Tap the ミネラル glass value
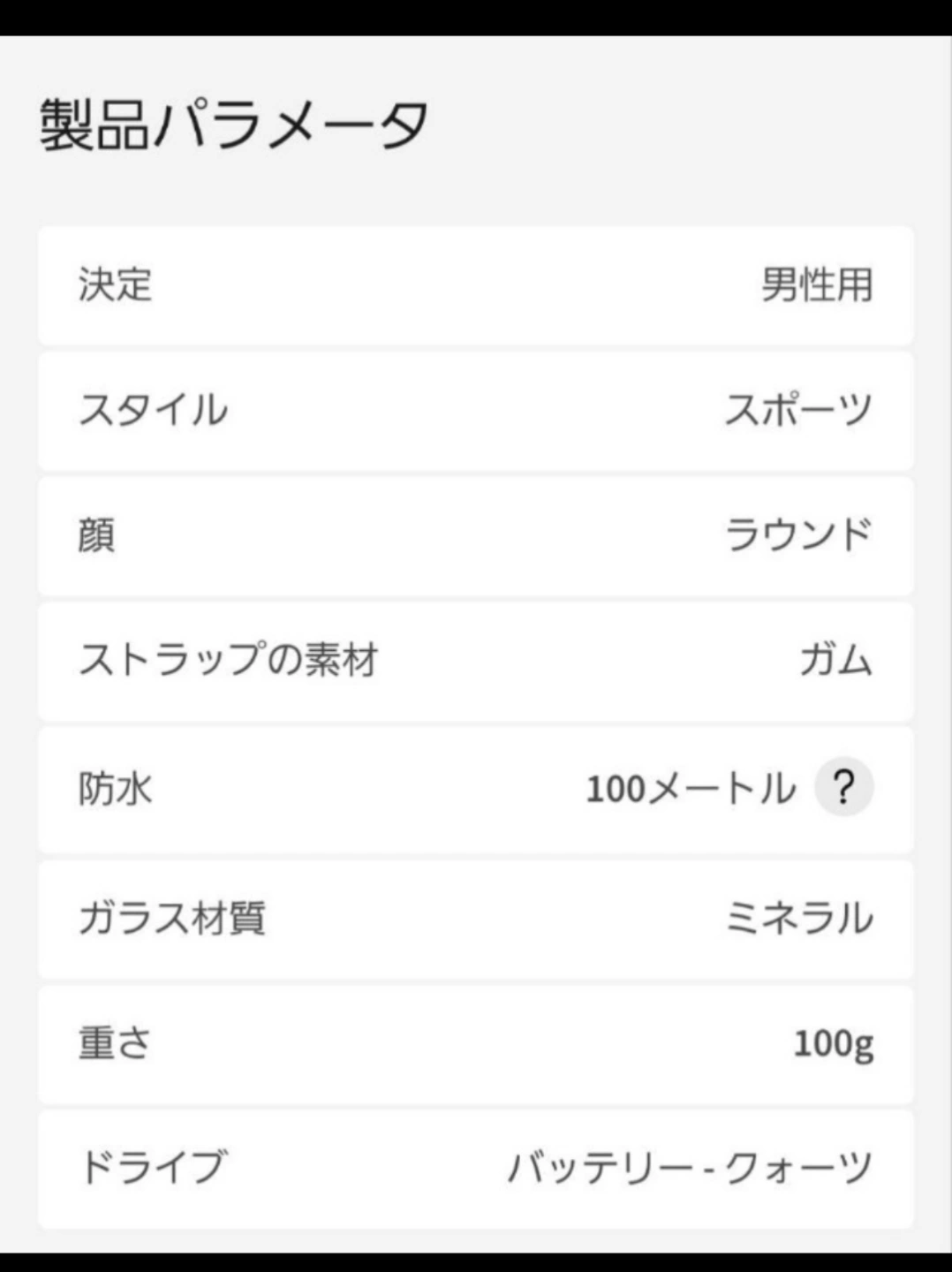The width and height of the screenshot is (952, 1272). [x=798, y=918]
